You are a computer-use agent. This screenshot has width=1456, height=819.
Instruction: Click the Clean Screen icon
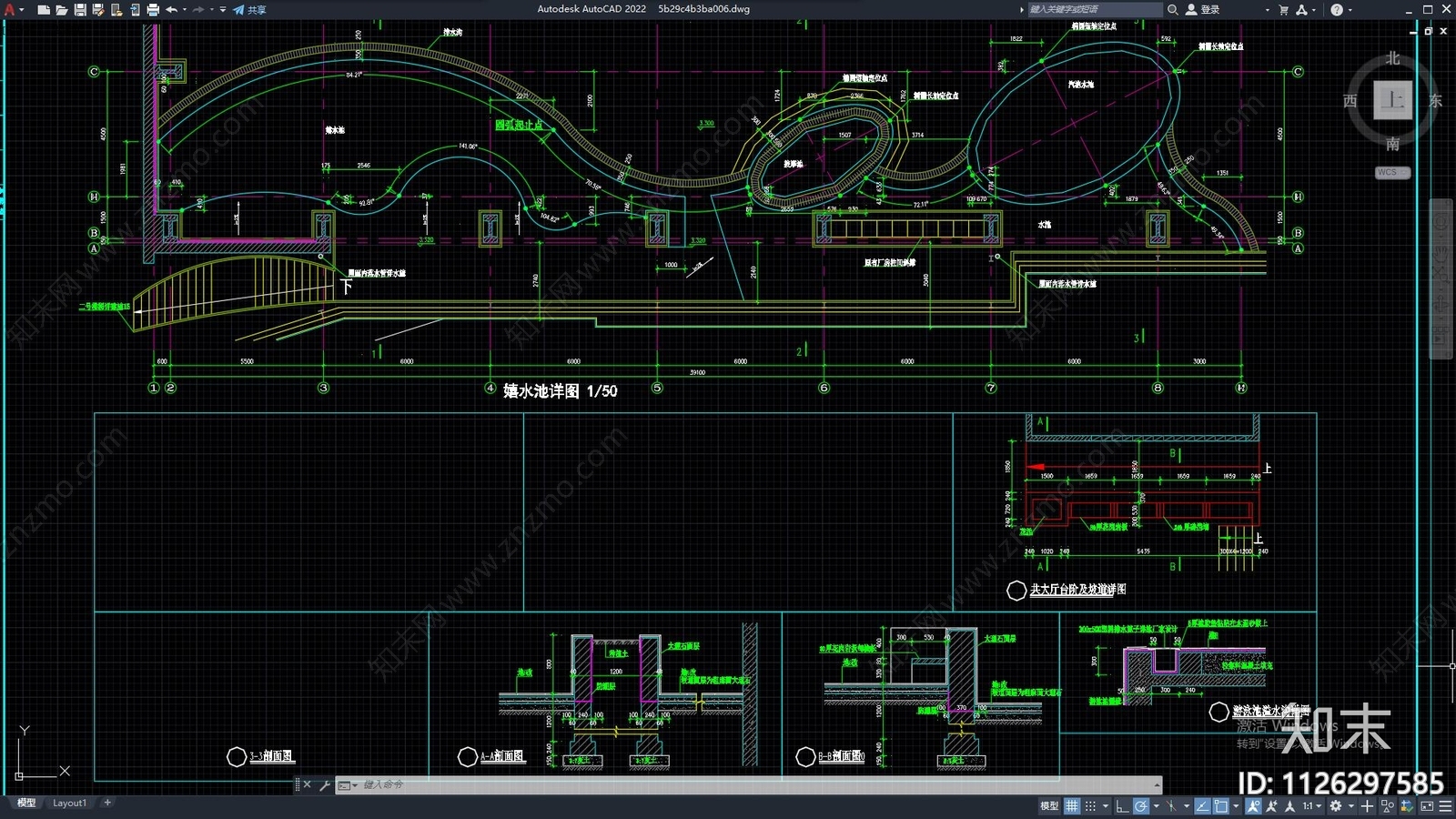[x=1427, y=805]
